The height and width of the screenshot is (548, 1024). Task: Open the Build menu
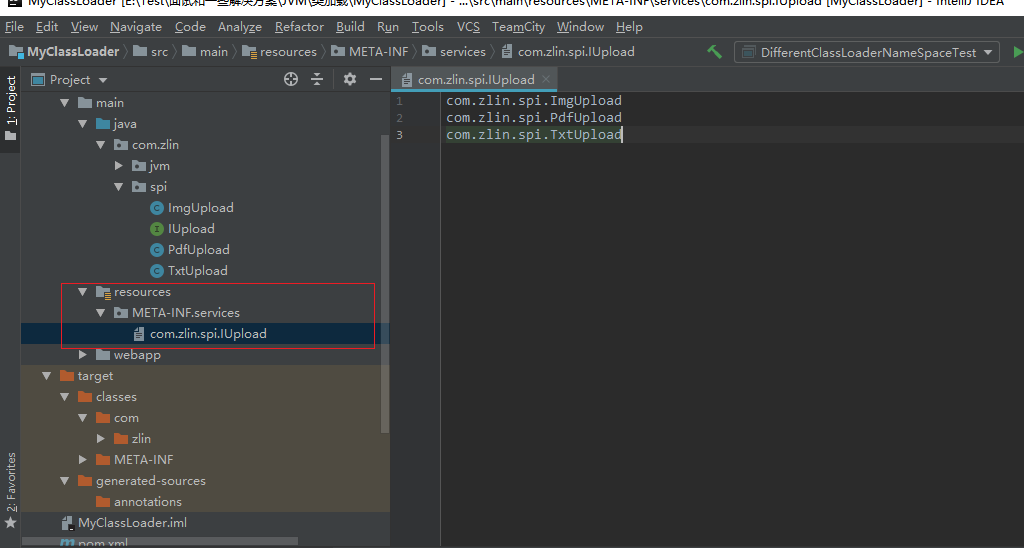coord(350,27)
